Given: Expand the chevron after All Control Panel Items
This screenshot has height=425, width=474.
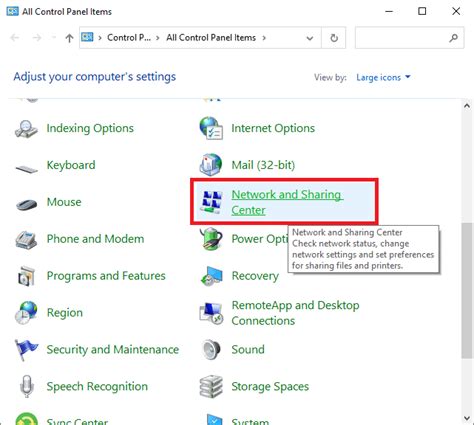Looking at the screenshot, I should pos(264,38).
